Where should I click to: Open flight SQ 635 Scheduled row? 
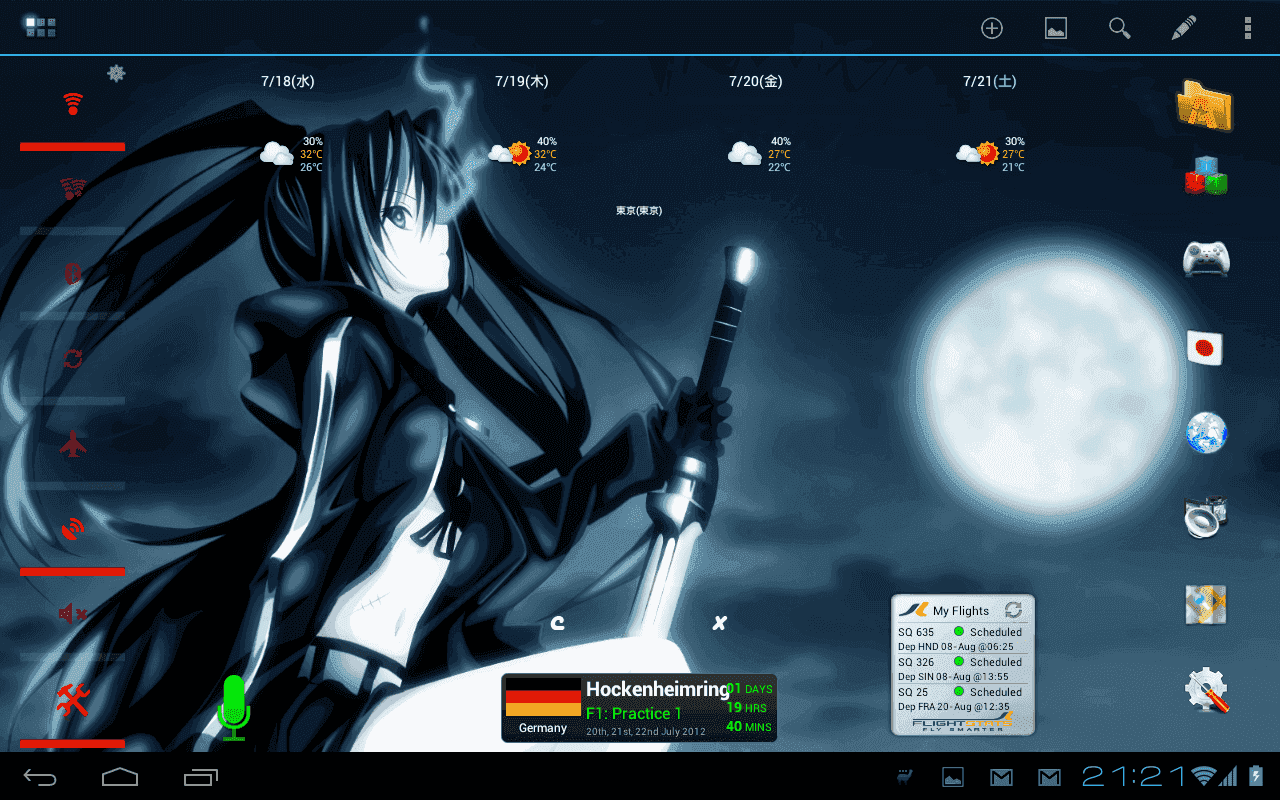pos(961,639)
